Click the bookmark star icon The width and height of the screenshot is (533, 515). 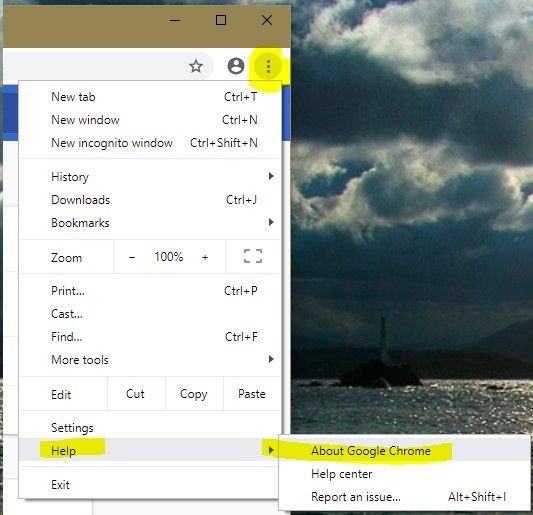196,66
